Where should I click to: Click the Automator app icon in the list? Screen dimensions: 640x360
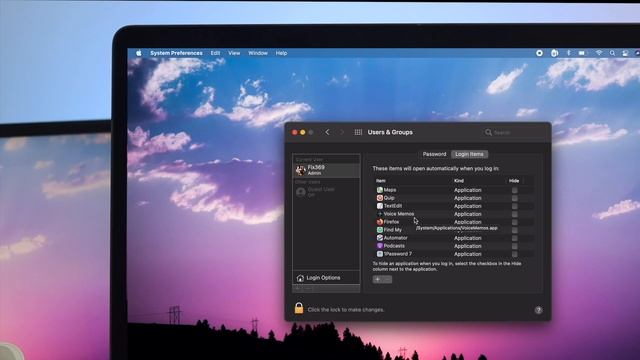380,238
